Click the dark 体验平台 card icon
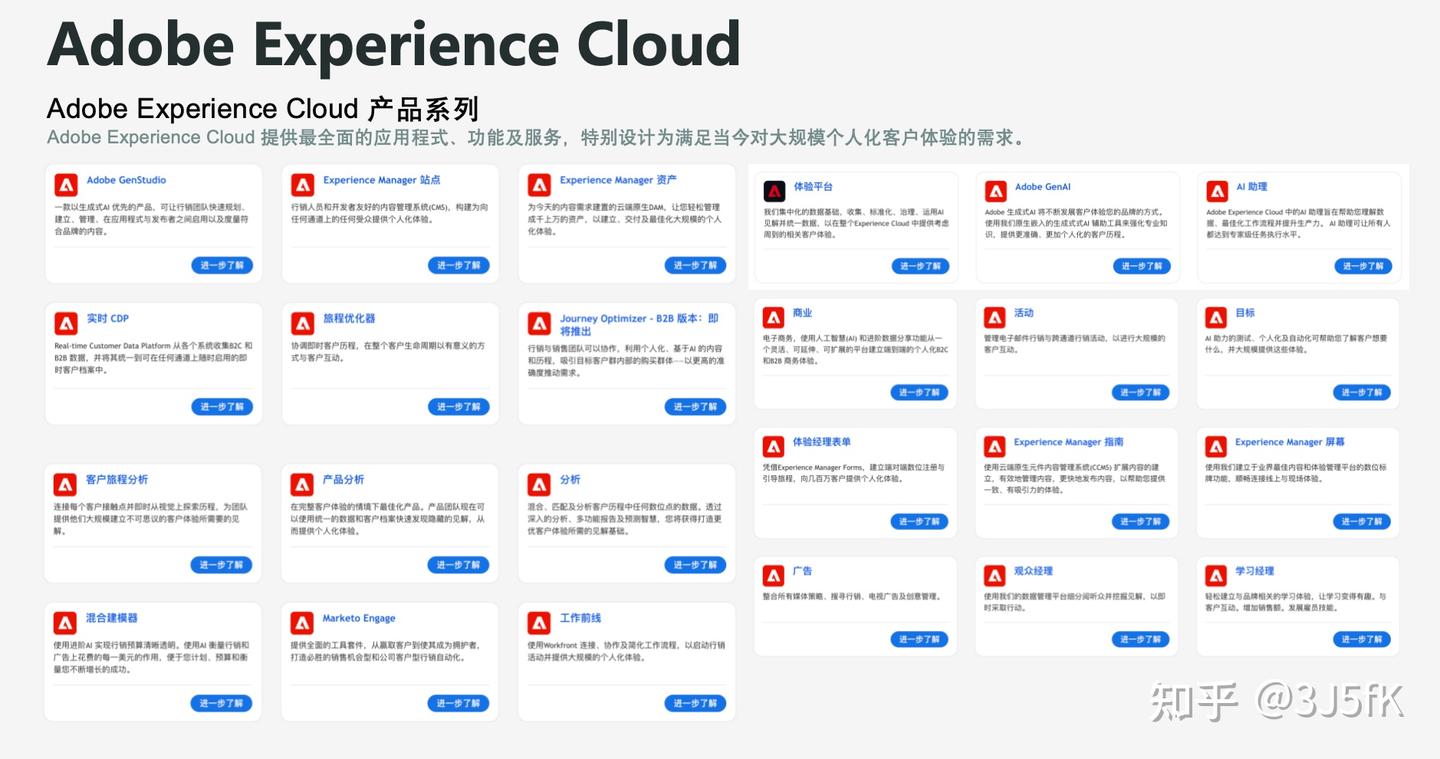 (776, 189)
